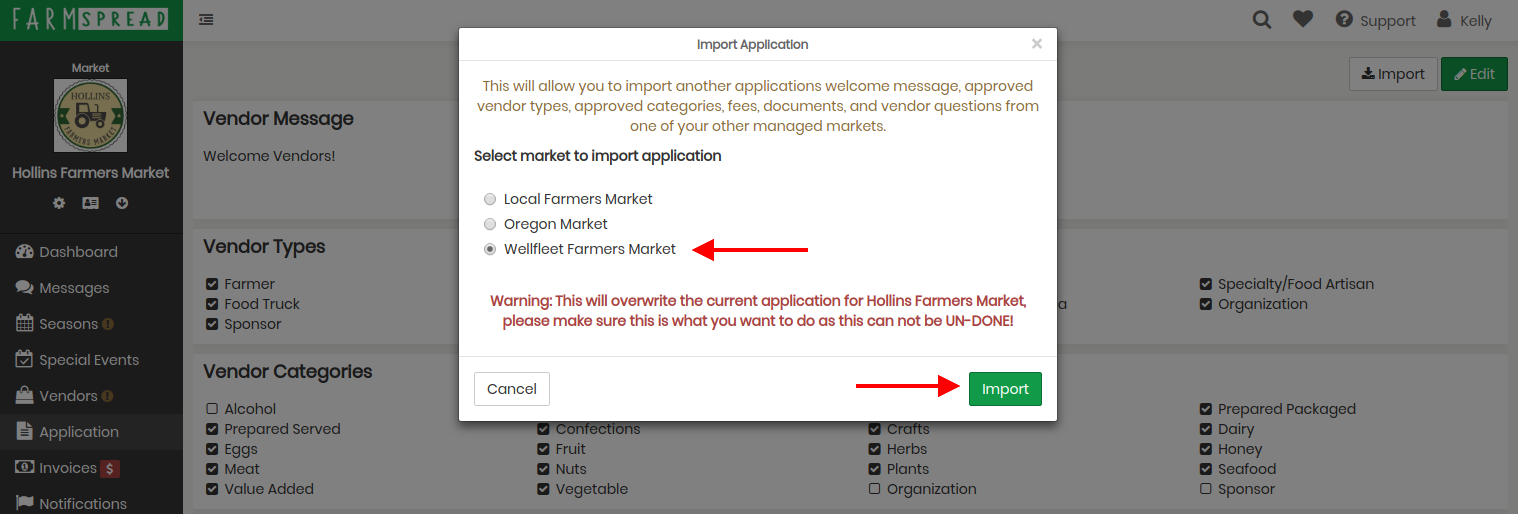Toggle the Meat category checkbox
This screenshot has width=1518, height=514.
click(x=212, y=469)
